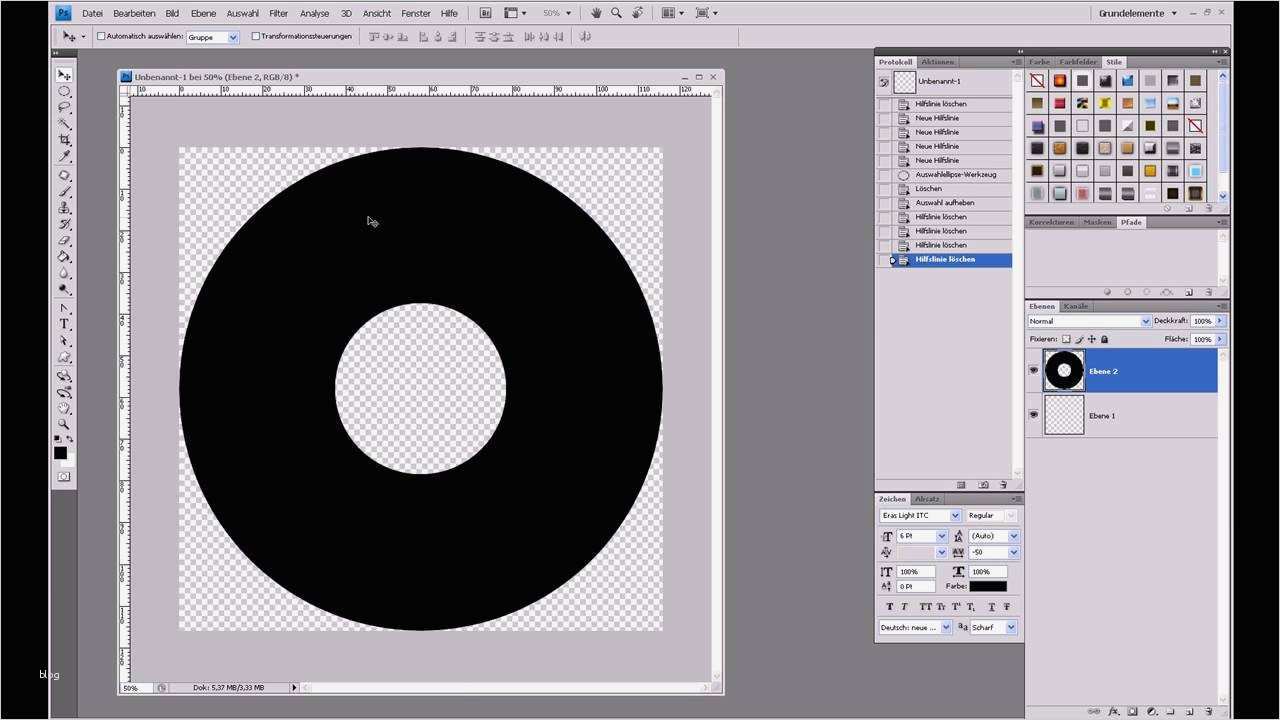The width and height of the screenshot is (1280, 720).
Task: Select 'Auswahlellipse-Werkzeug' history state
Action: (x=955, y=174)
